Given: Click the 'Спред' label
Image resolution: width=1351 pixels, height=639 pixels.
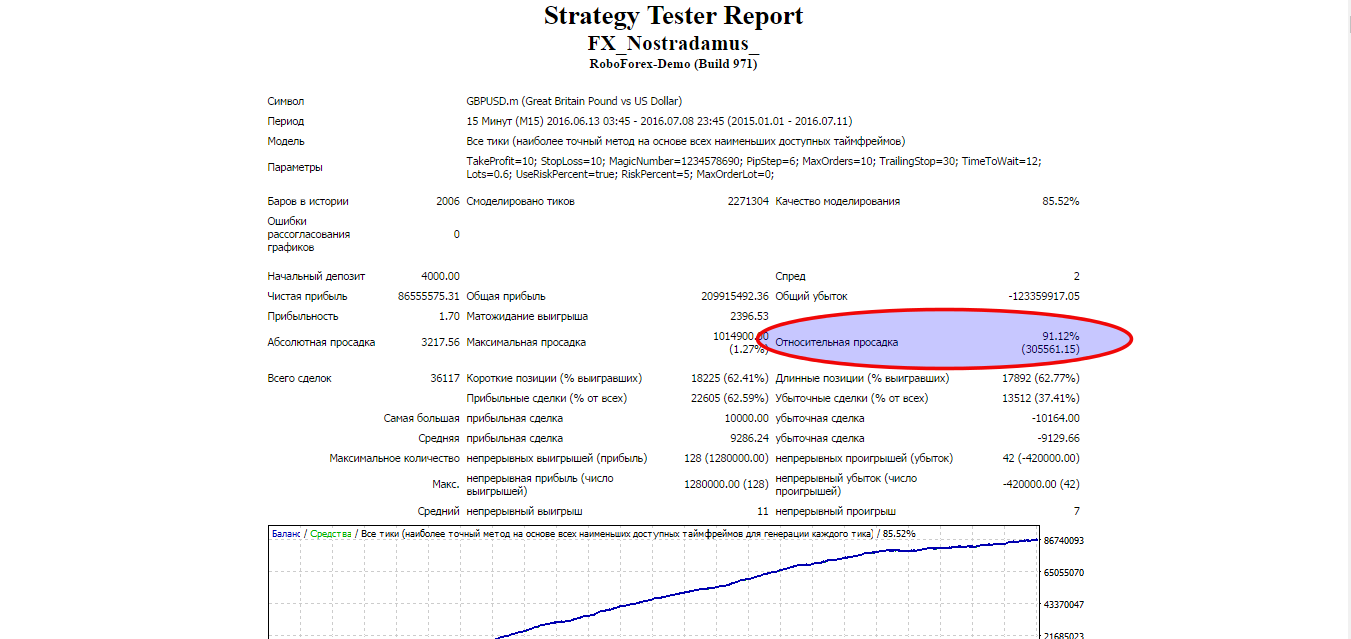Looking at the screenshot, I should tap(790, 276).
